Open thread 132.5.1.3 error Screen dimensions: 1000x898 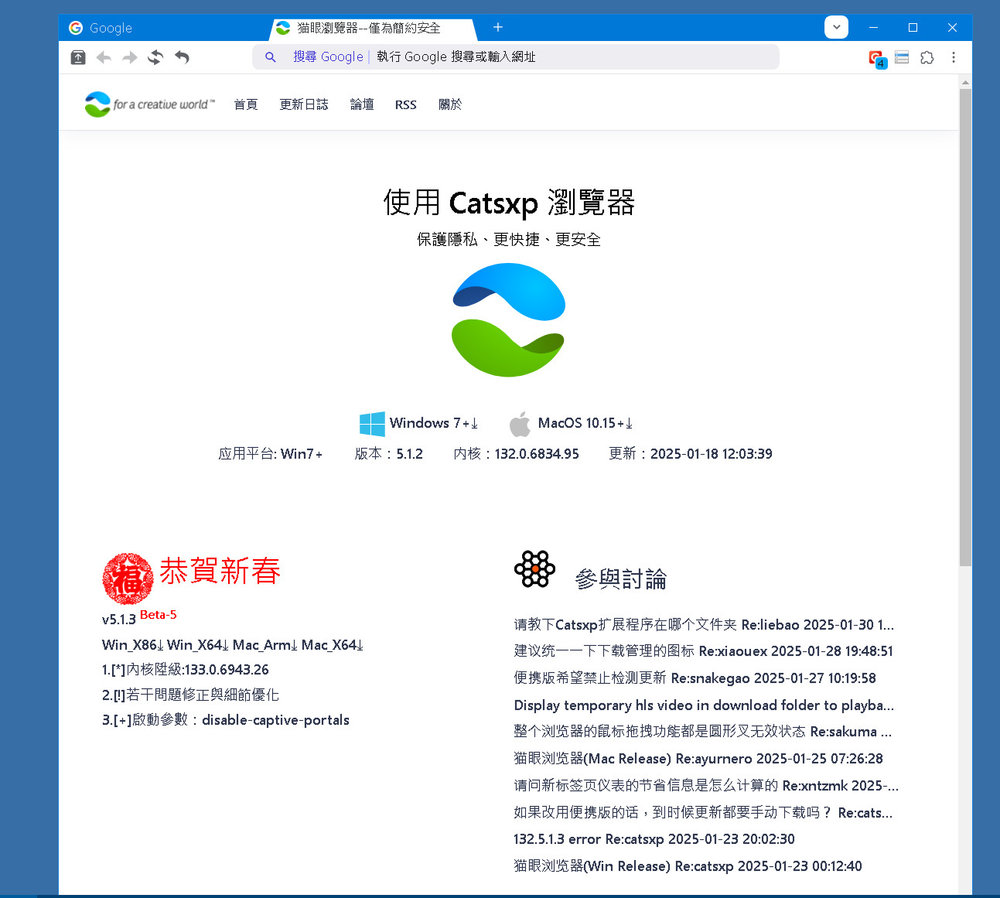(654, 839)
